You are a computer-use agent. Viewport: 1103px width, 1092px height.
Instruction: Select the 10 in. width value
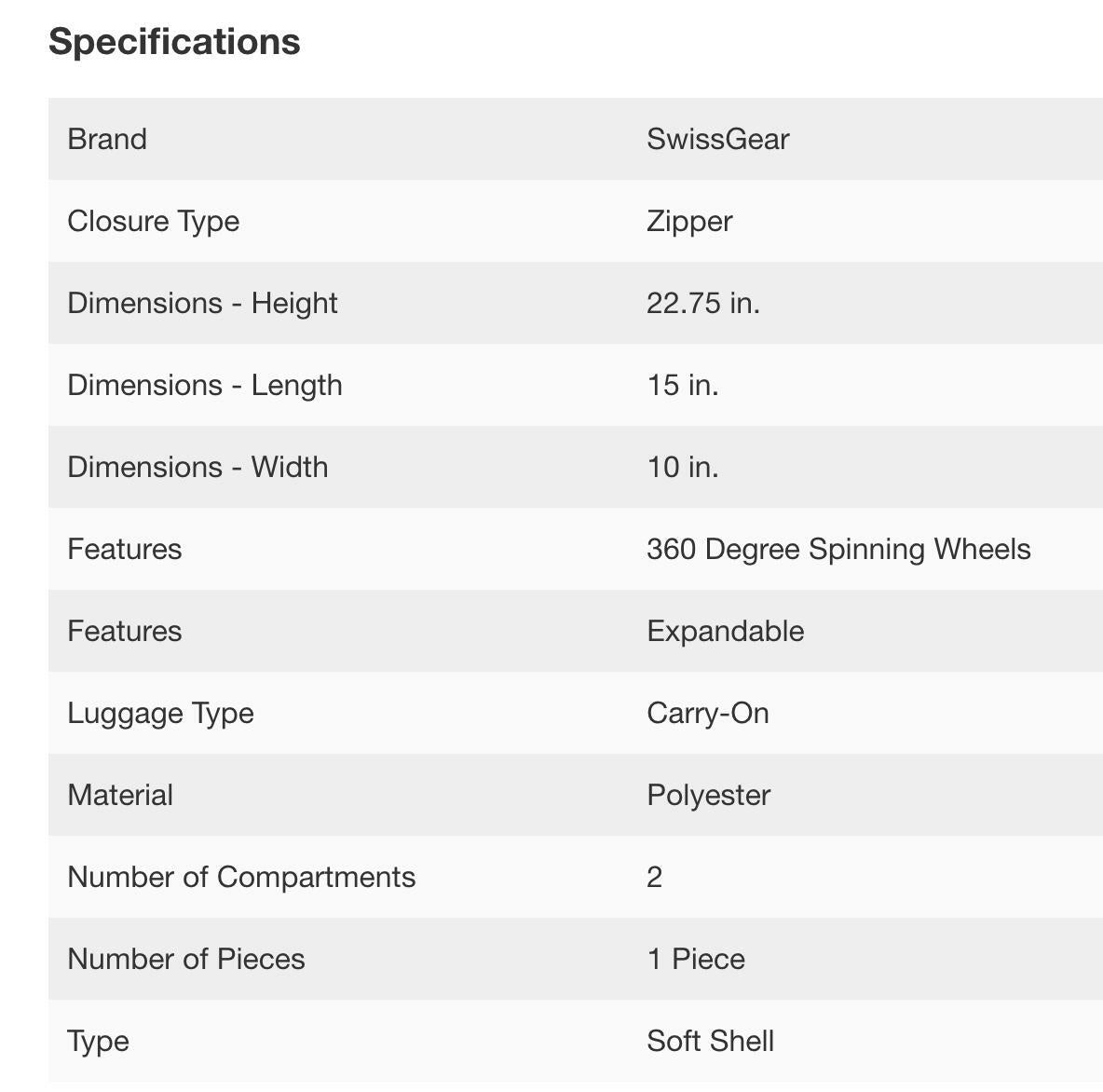(x=683, y=467)
